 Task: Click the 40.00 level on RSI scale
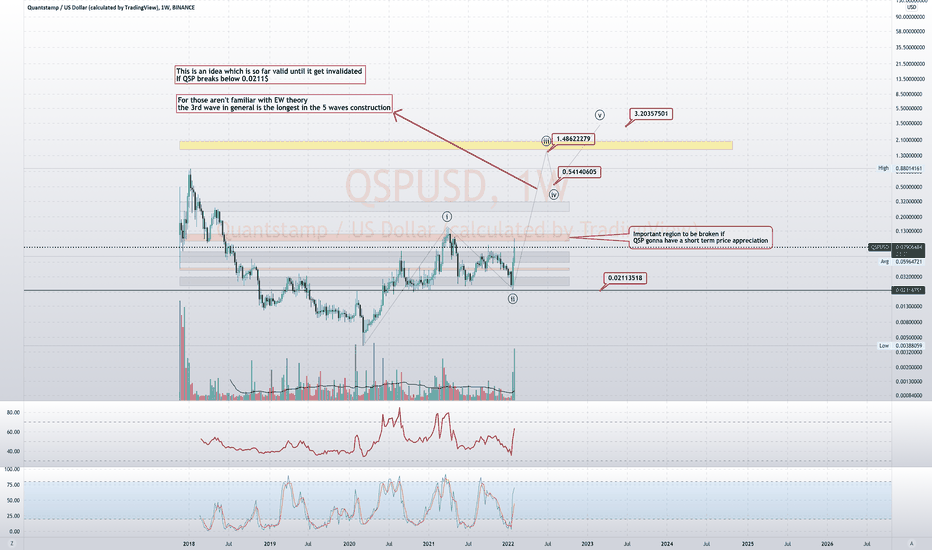click(x=13, y=451)
